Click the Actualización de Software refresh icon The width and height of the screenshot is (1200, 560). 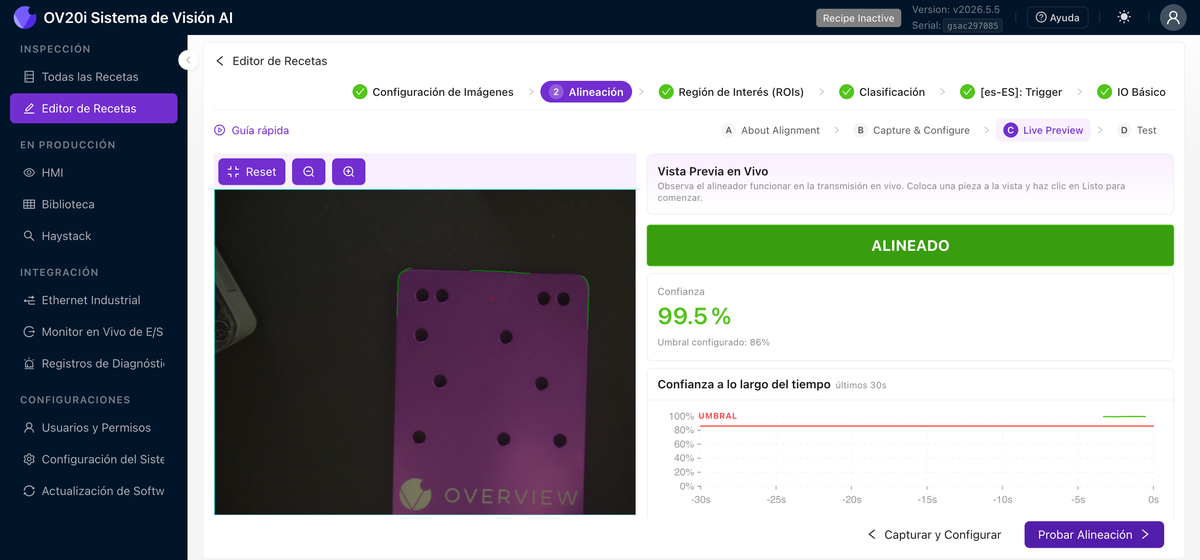pos(29,491)
